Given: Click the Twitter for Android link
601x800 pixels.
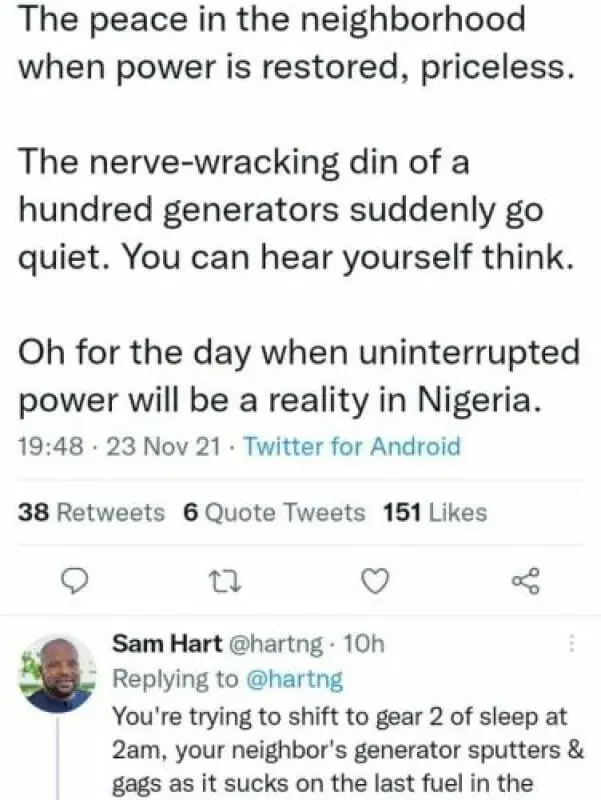Looking at the screenshot, I should (353, 447).
